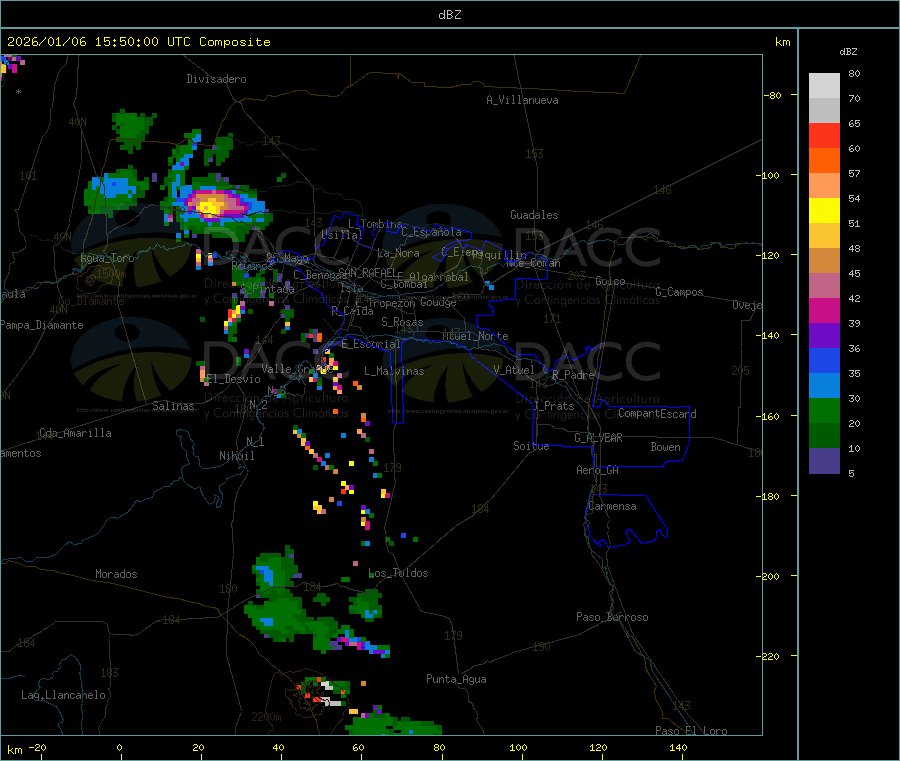
Task: Select the '-220' tick on the vertical km axis
Action: (x=767, y=657)
